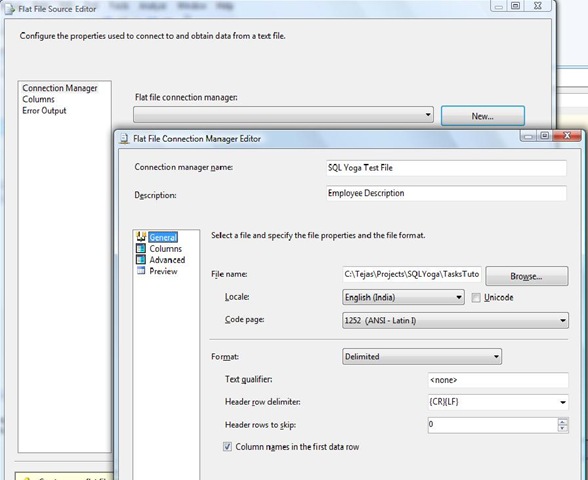Click the Text qualifier field

(498, 380)
